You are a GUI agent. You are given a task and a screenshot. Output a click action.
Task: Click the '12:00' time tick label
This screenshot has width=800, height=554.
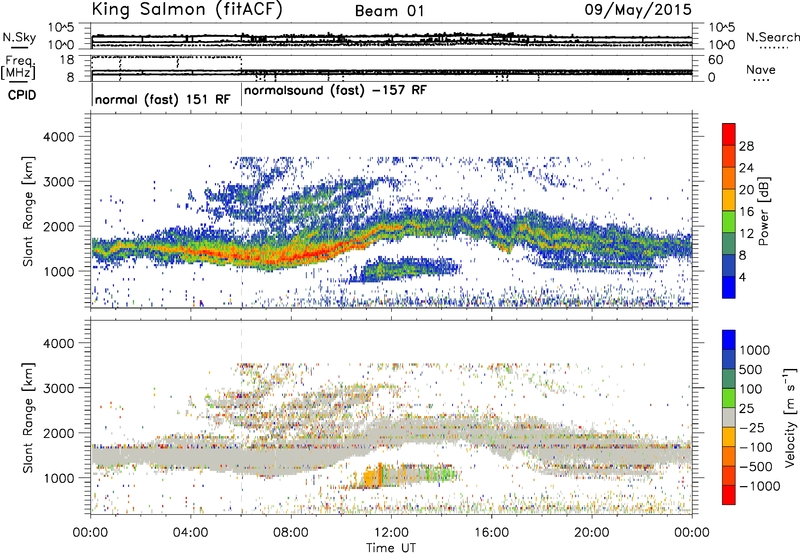click(391, 533)
